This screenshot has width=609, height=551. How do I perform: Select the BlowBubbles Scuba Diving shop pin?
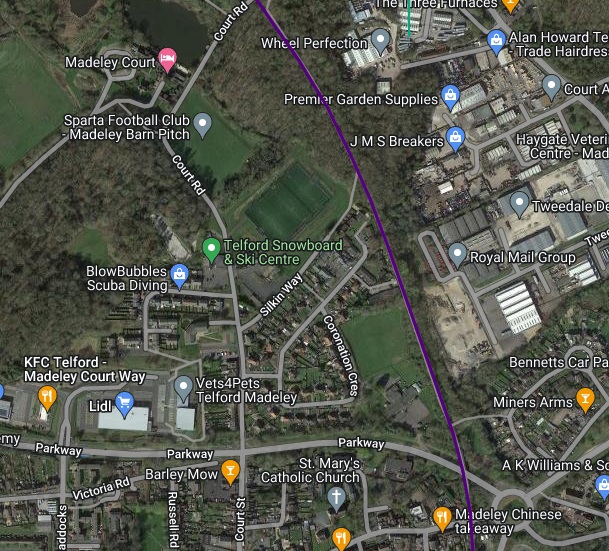click(x=179, y=276)
